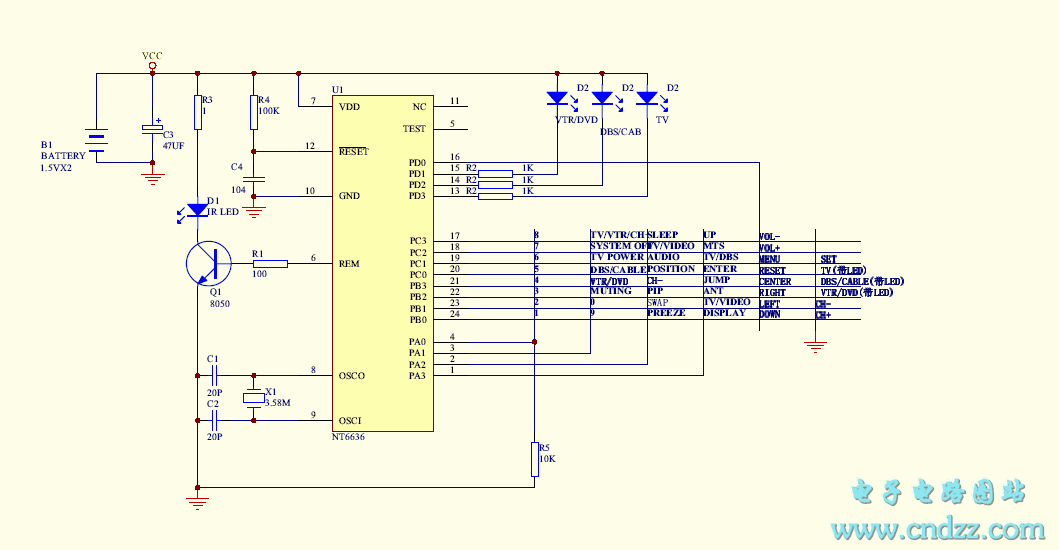Image resolution: width=1059 pixels, height=550 pixels.
Task: Select the R4 100K resistor
Action: [254, 112]
